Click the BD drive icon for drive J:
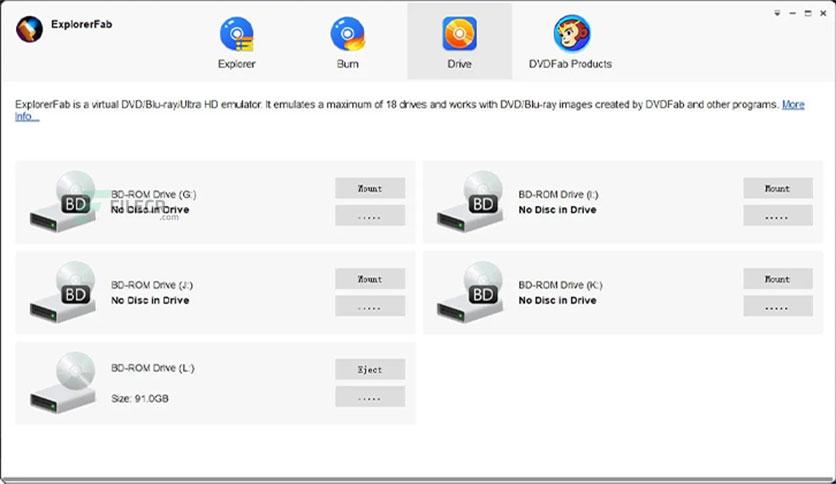Screen dimensions: 836x484 pyautogui.click(x=63, y=292)
